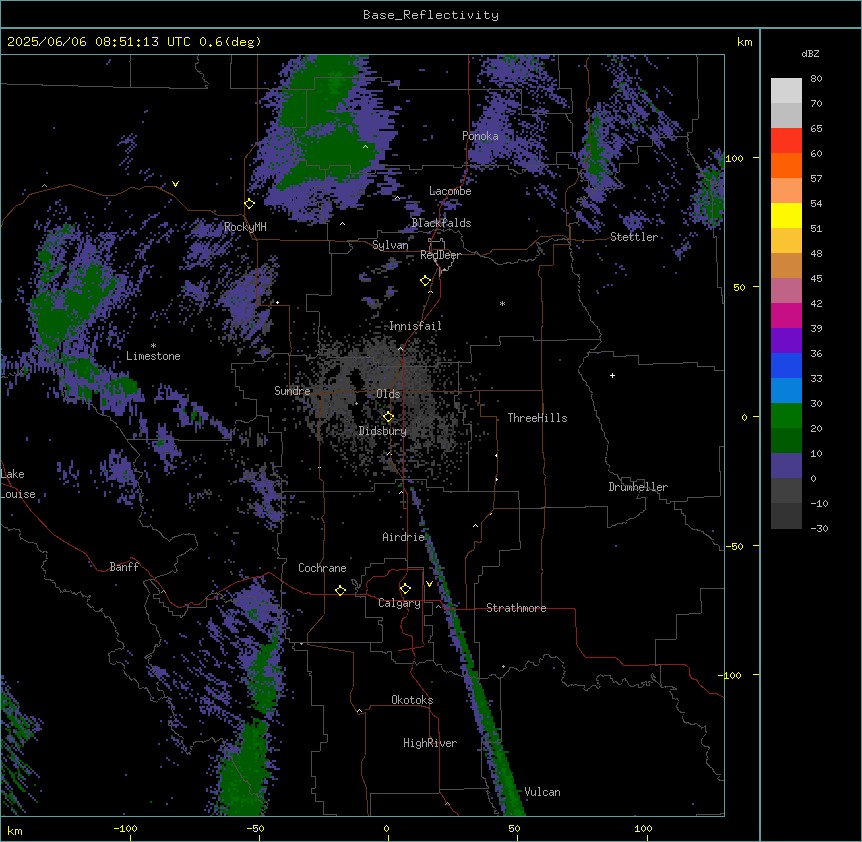862x842 pixels.
Task: Click the Base_Reflectivity title
Action: 431,15
